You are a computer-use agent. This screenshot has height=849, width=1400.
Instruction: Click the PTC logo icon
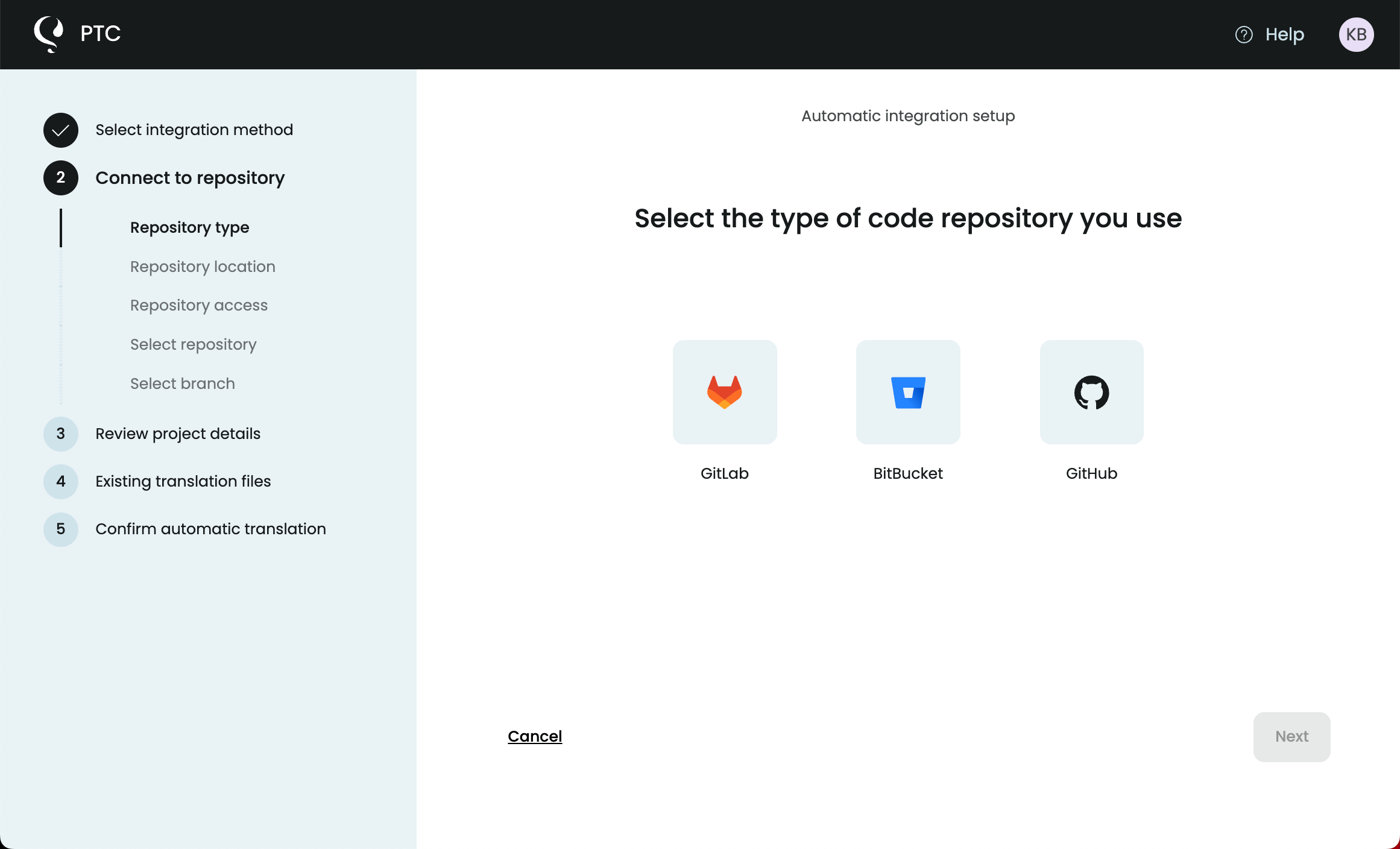pyautogui.click(x=49, y=34)
